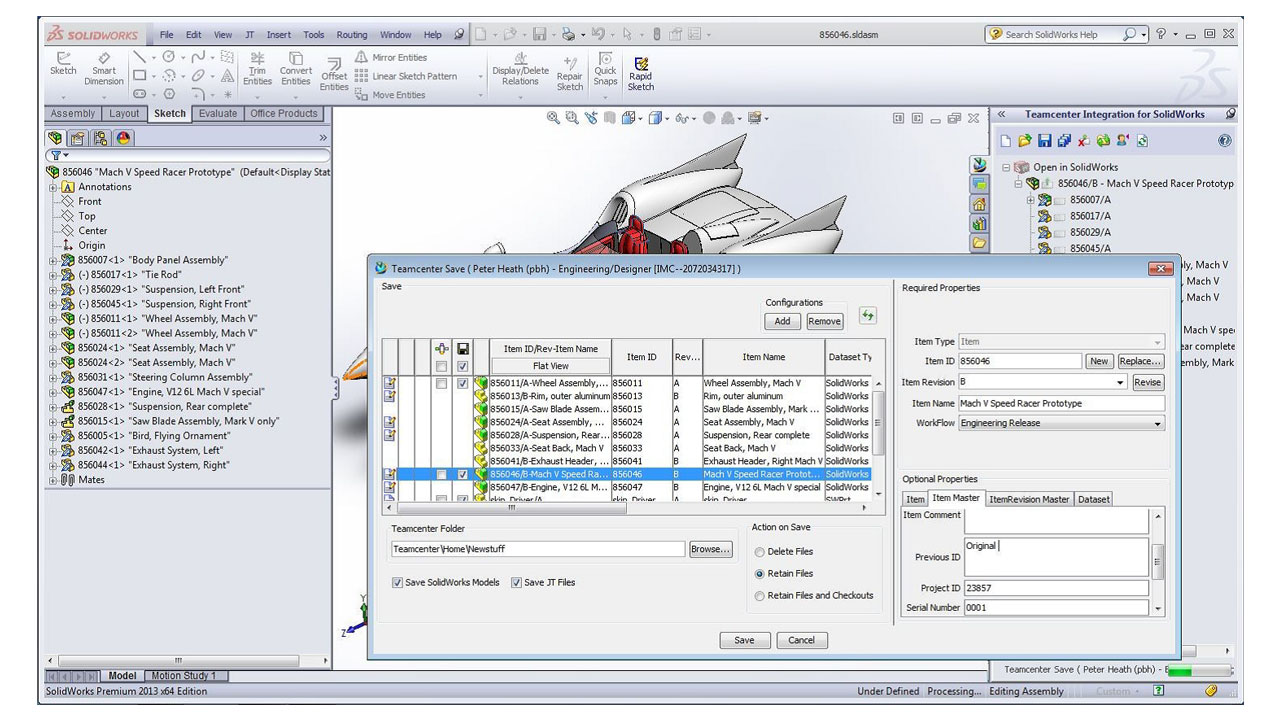
Task: Open the PropertyManager tab icon
Action: [x=79, y=138]
